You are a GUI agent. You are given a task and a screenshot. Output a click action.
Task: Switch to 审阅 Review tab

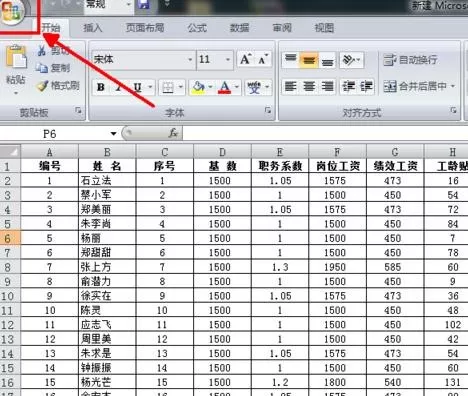282,28
